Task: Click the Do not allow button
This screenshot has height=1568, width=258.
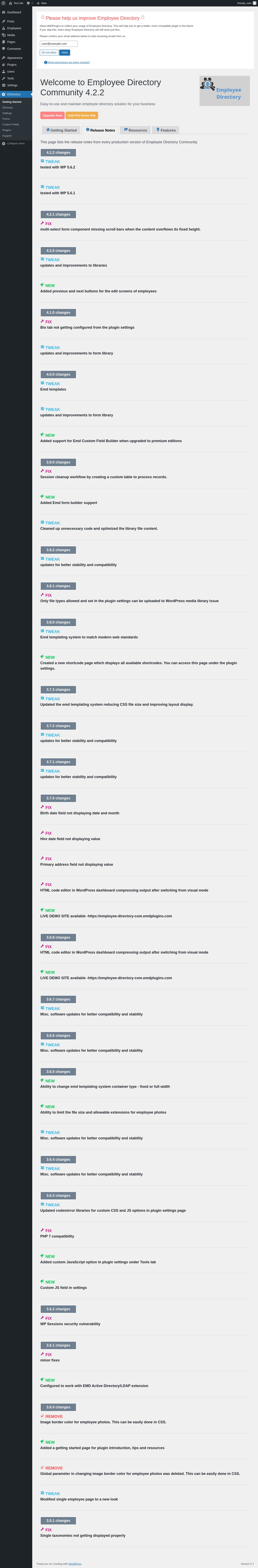Action: 49,53
